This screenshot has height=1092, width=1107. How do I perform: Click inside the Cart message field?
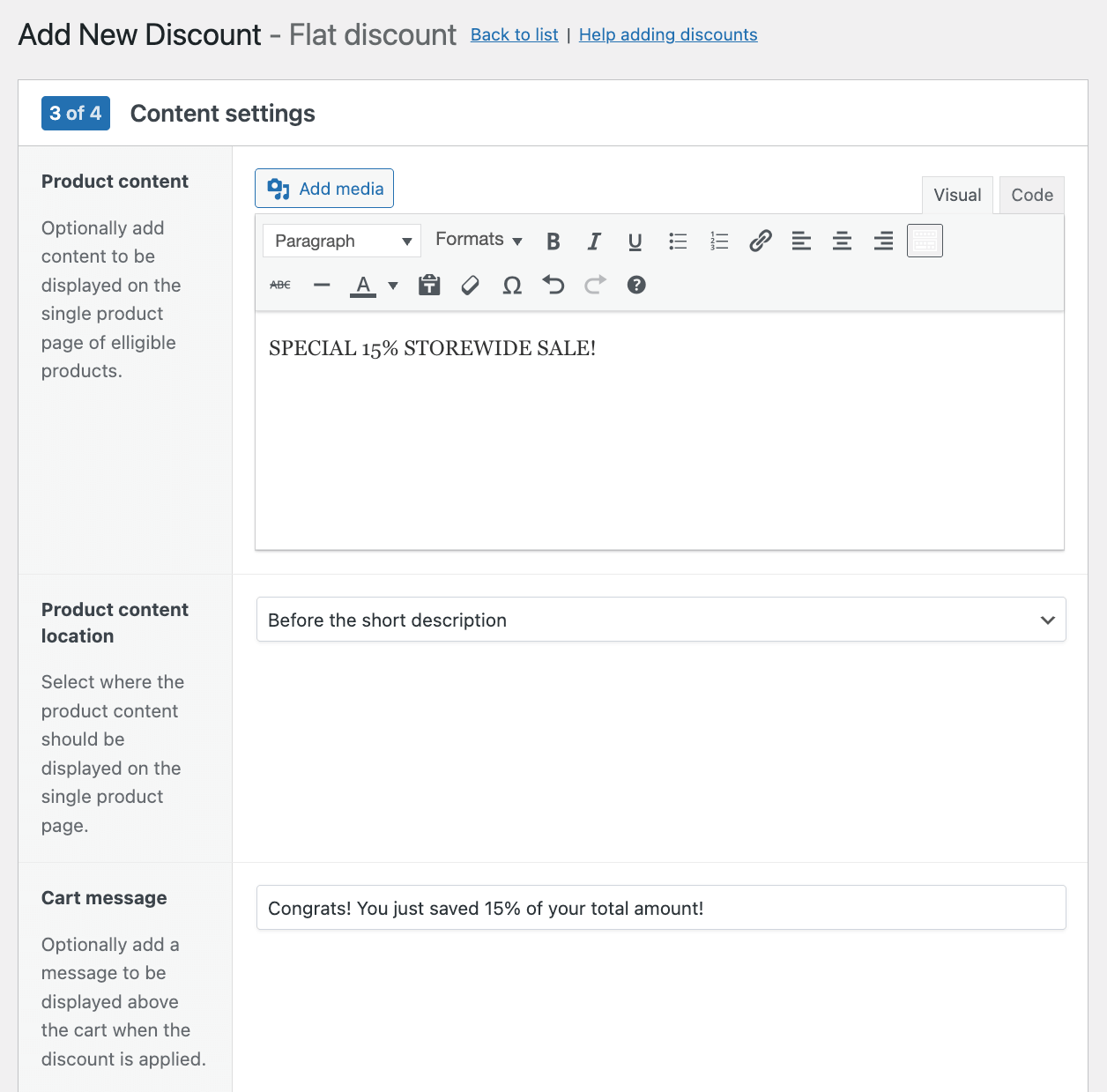tap(660, 907)
